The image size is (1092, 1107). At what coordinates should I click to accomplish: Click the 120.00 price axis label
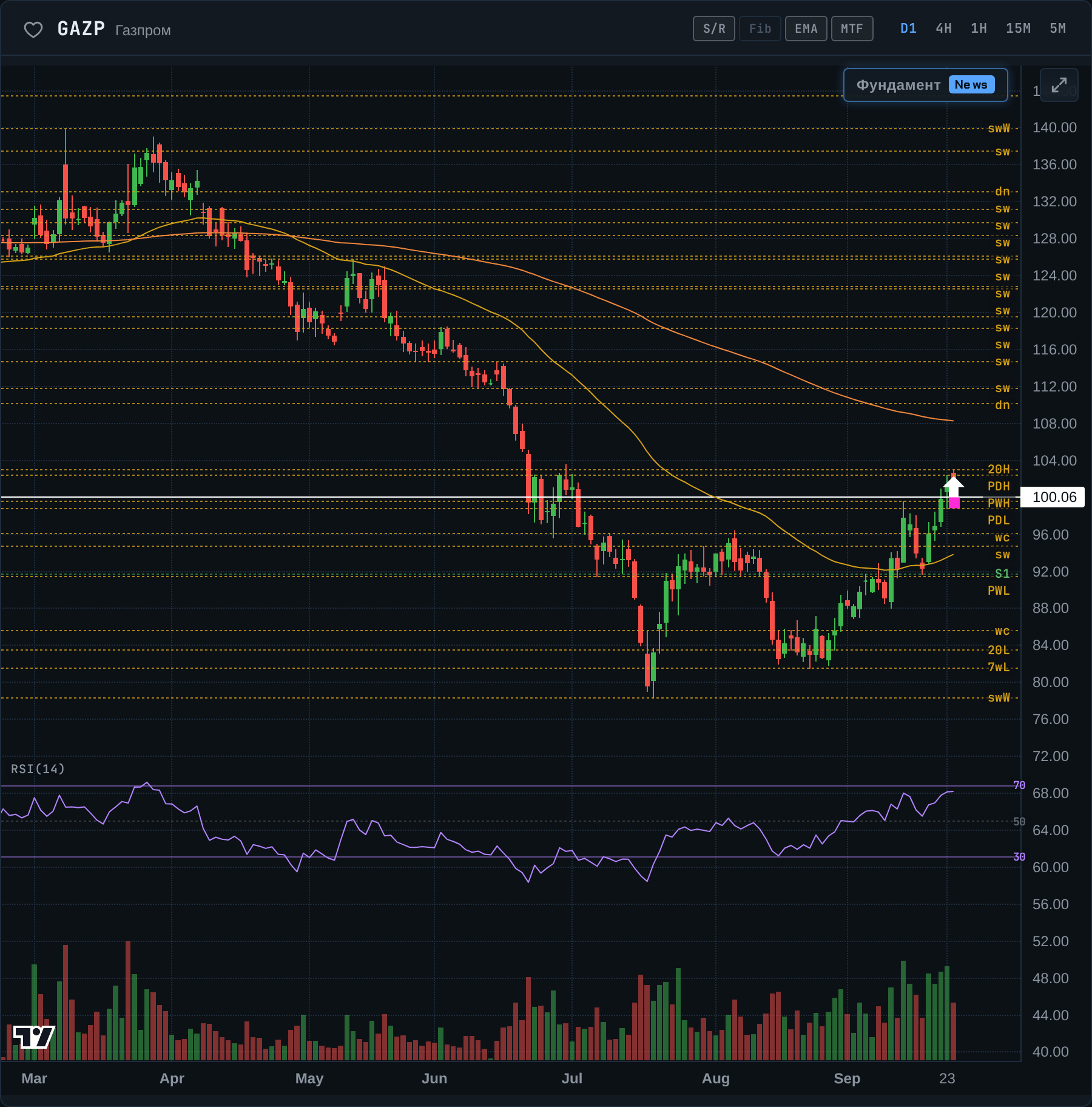click(x=1054, y=313)
